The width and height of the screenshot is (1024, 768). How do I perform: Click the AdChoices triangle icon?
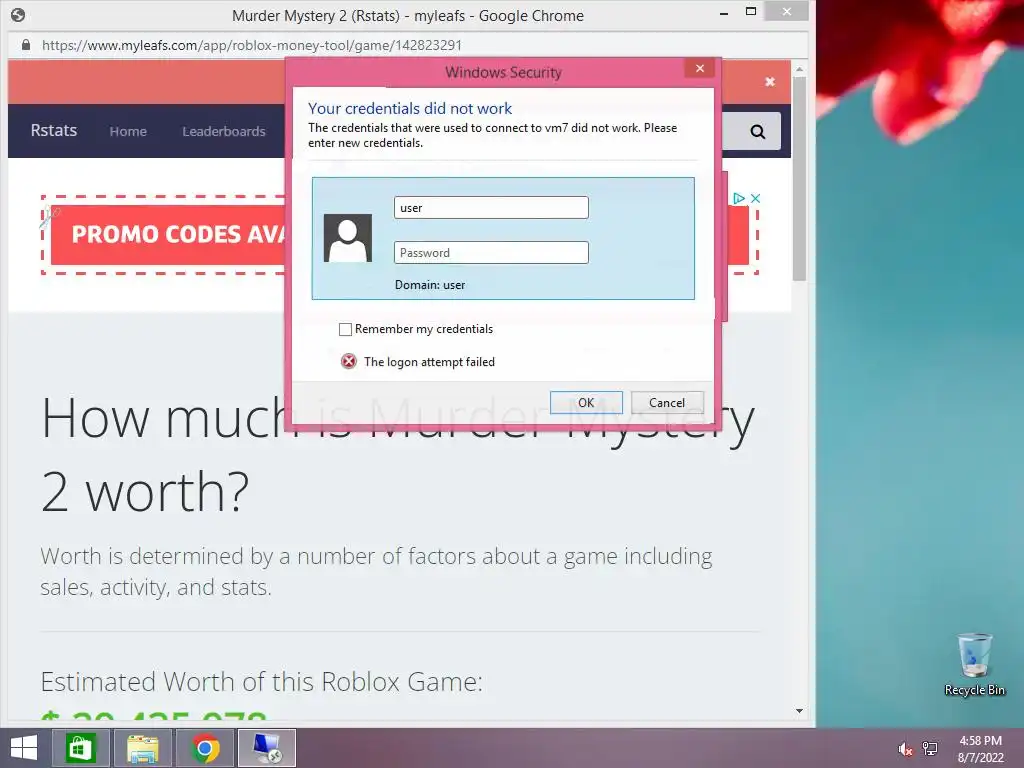pyautogui.click(x=739, y=198)
